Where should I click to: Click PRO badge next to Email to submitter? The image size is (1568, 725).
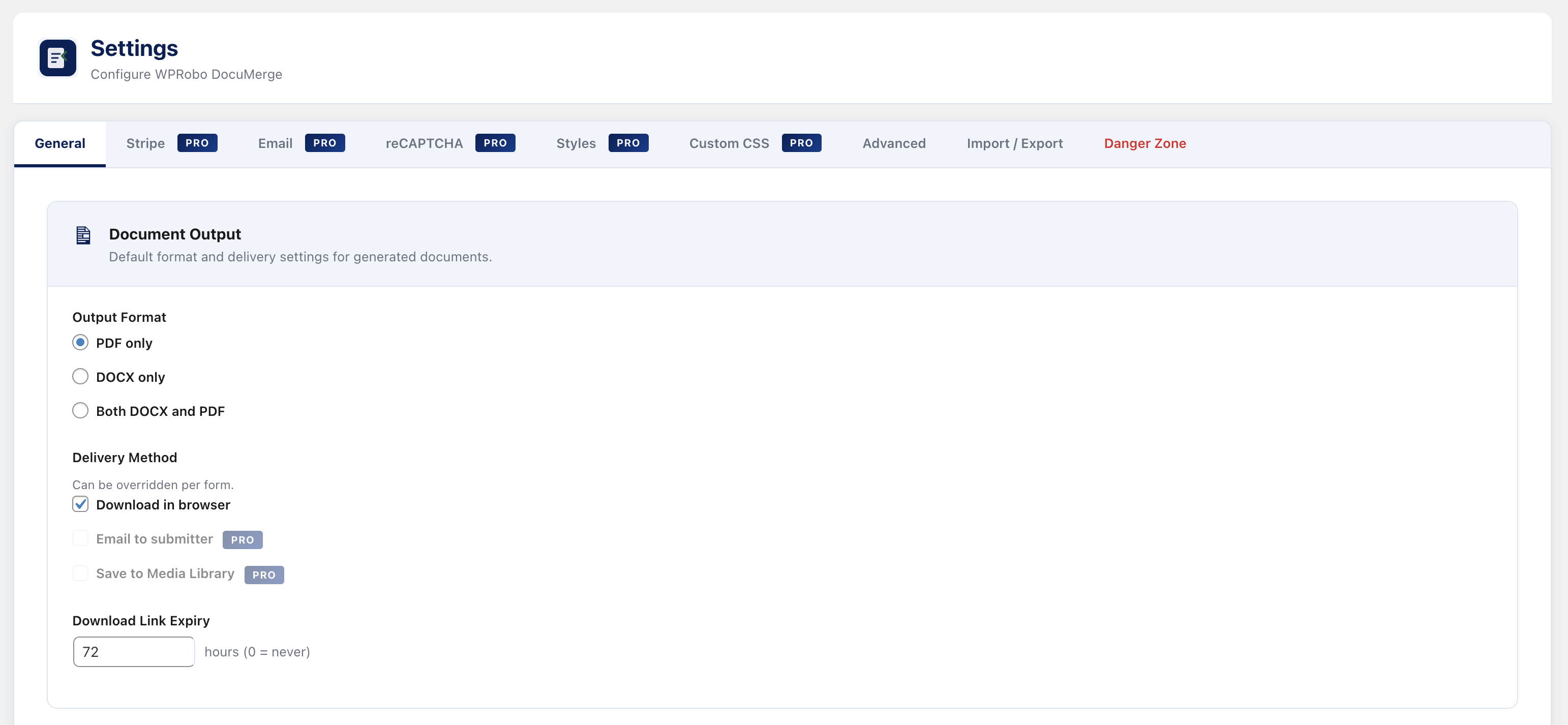pos(242,540)
